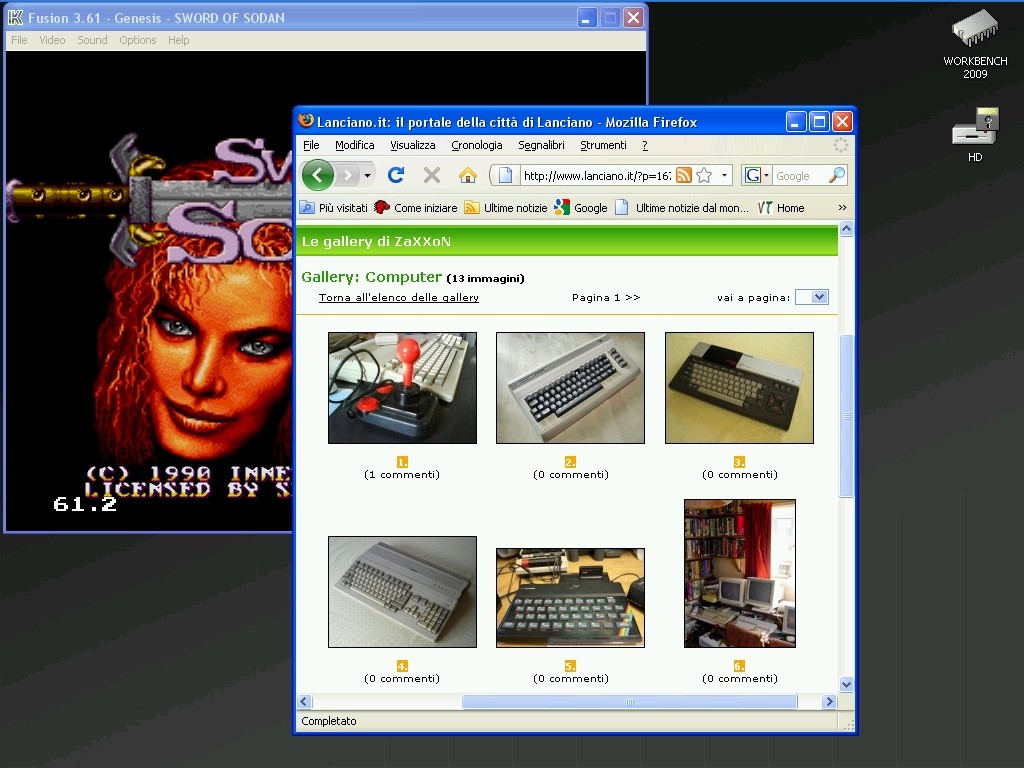This screenshot has width=1024, height=768.
Task: Click the orange number 4 image label
Action: pos(402,665)
